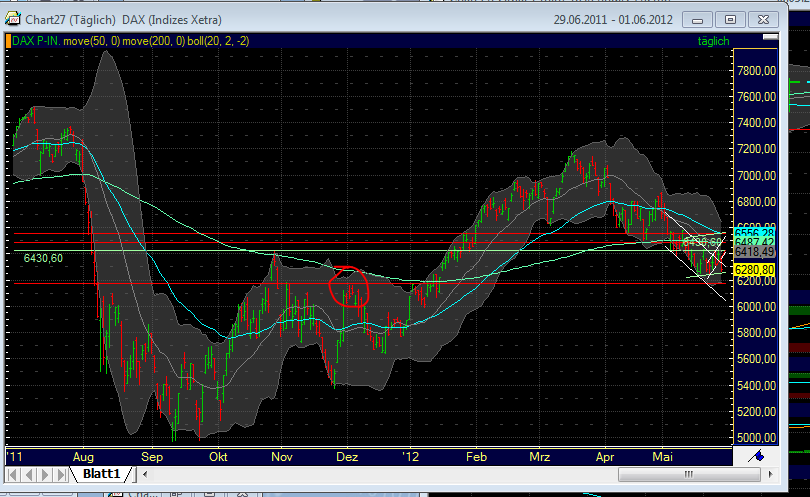Click the horizontal scrollbar thumb

[x=689, y=474]
